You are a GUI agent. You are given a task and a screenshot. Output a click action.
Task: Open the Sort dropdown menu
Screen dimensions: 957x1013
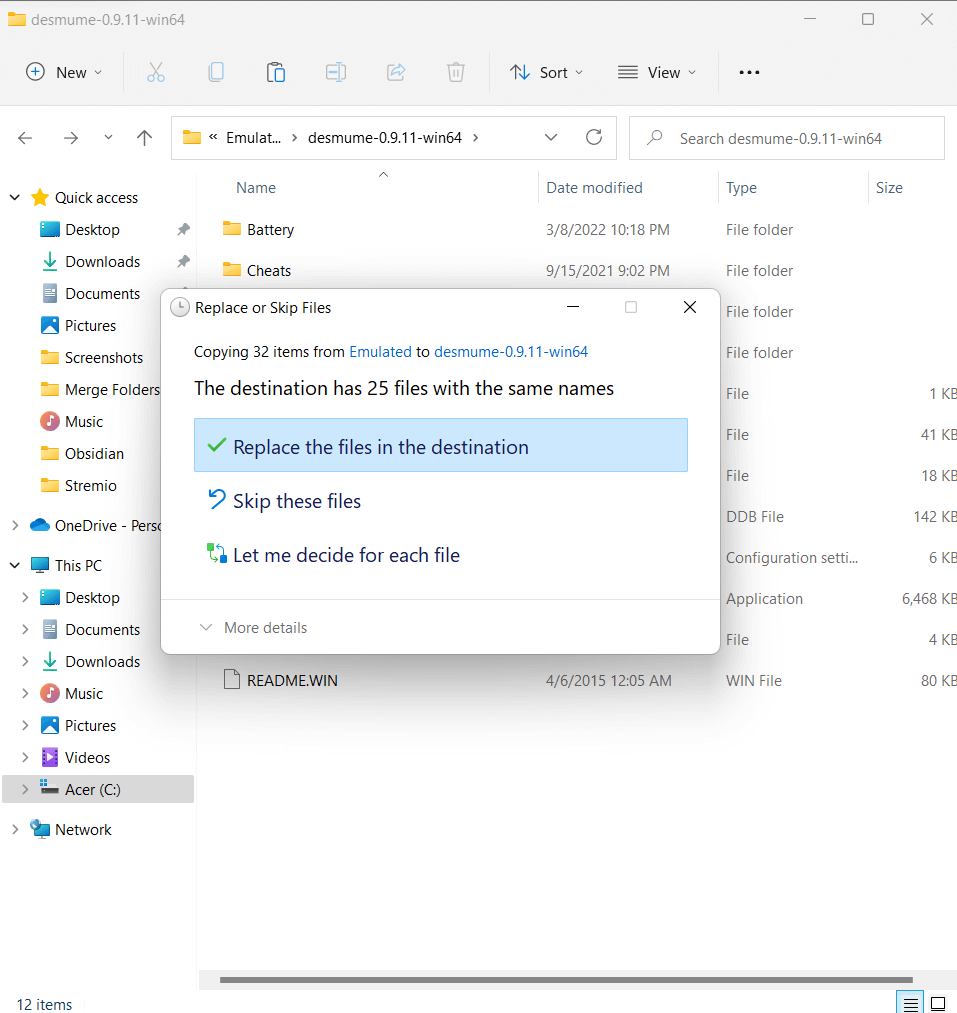[547, 72]
